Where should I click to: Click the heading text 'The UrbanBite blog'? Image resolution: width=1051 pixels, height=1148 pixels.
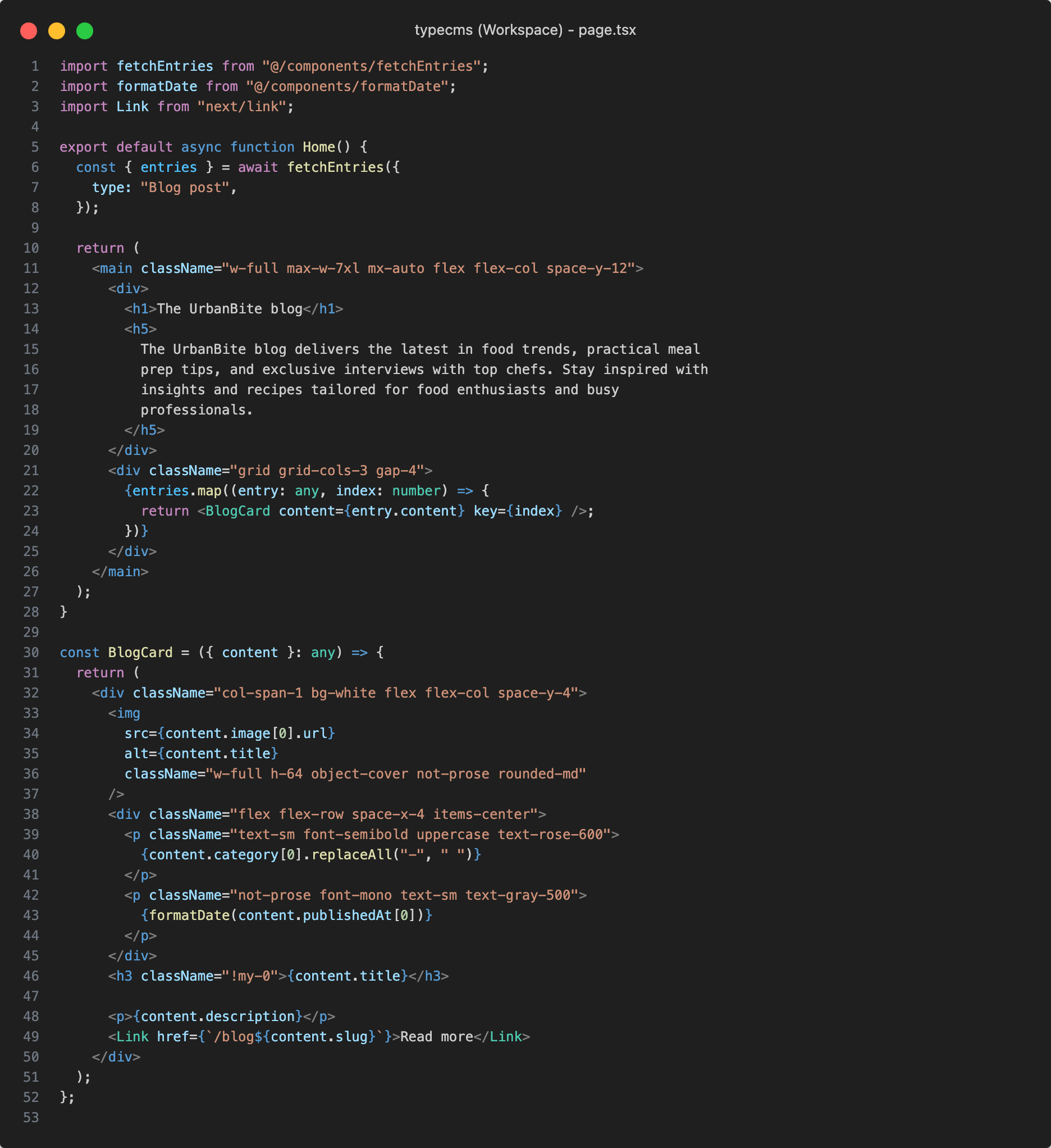230,309
